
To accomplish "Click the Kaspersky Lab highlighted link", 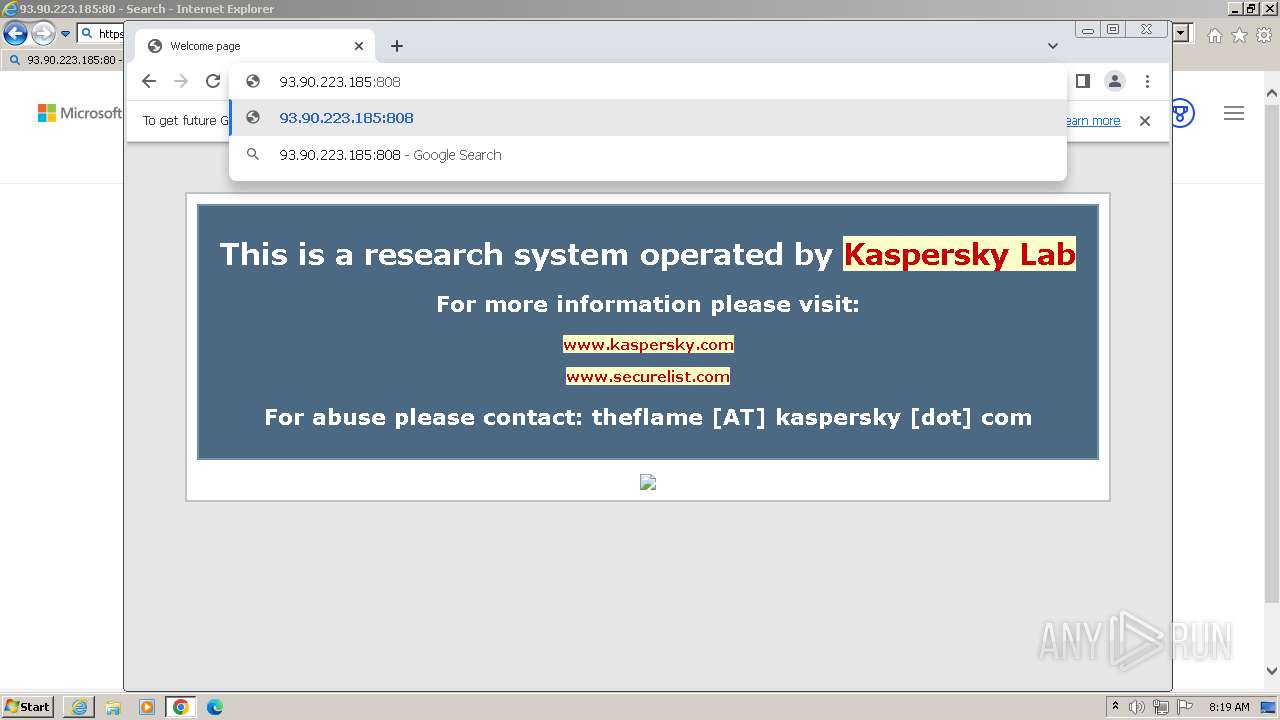I will click(959, 254).
